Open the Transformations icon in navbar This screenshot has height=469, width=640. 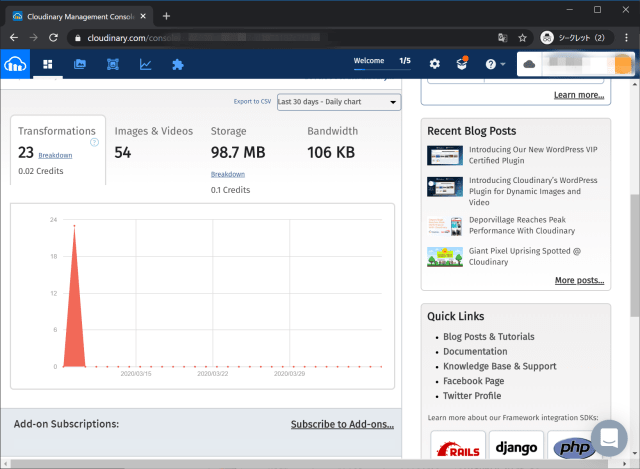(113, 64)
